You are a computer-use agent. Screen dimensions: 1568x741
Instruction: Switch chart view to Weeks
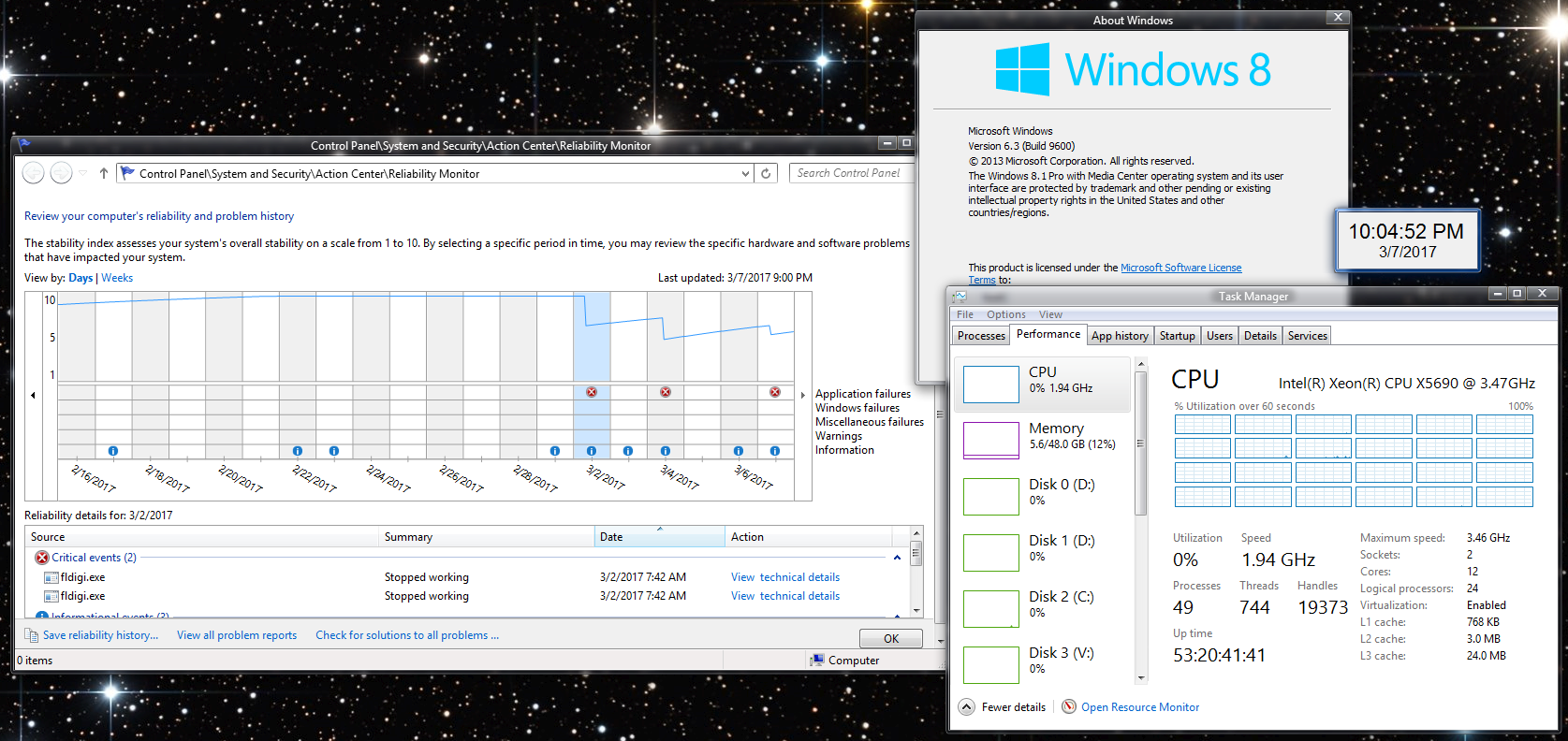[x=117, y=278]
